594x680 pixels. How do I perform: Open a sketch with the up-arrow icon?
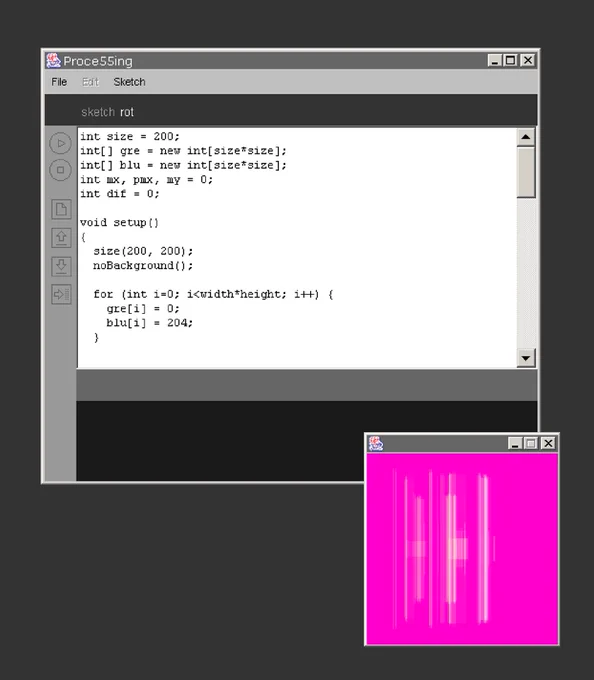(61, 238)
